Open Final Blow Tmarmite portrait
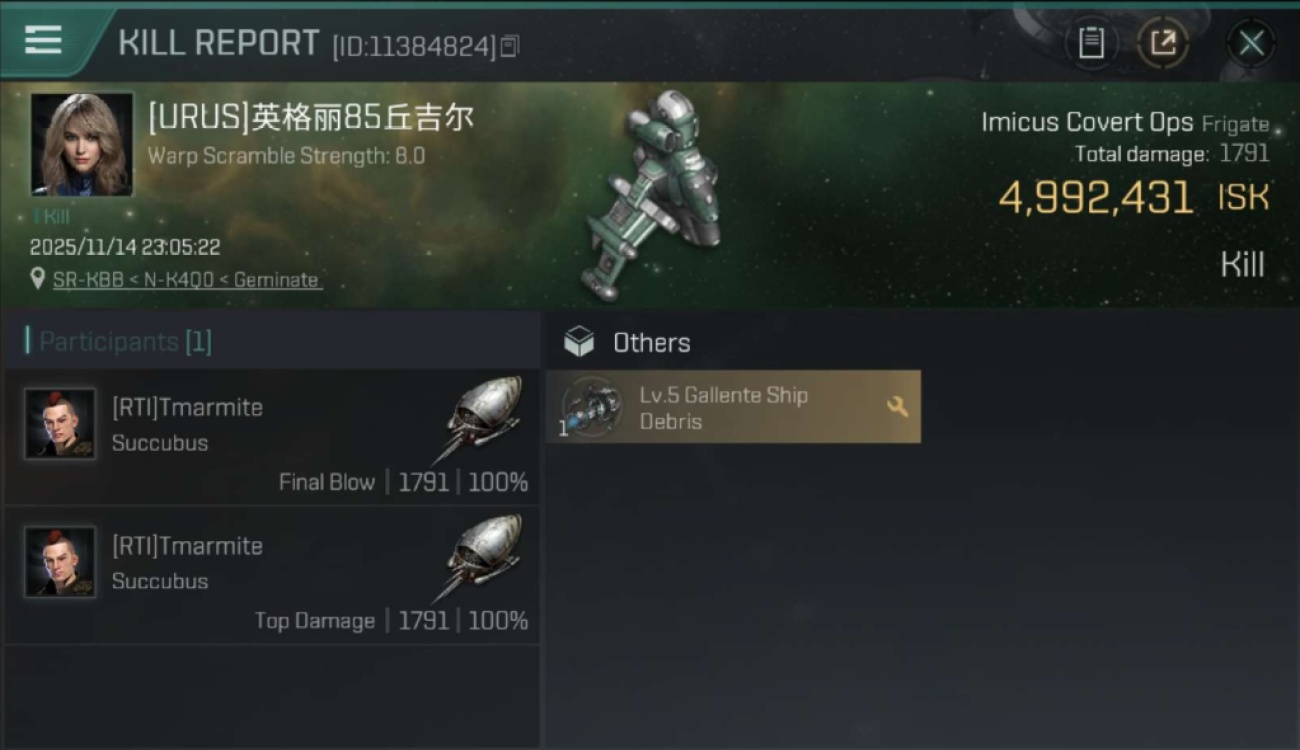The height and width of the screenshot is (750, 1300). [x=60, y=424]
